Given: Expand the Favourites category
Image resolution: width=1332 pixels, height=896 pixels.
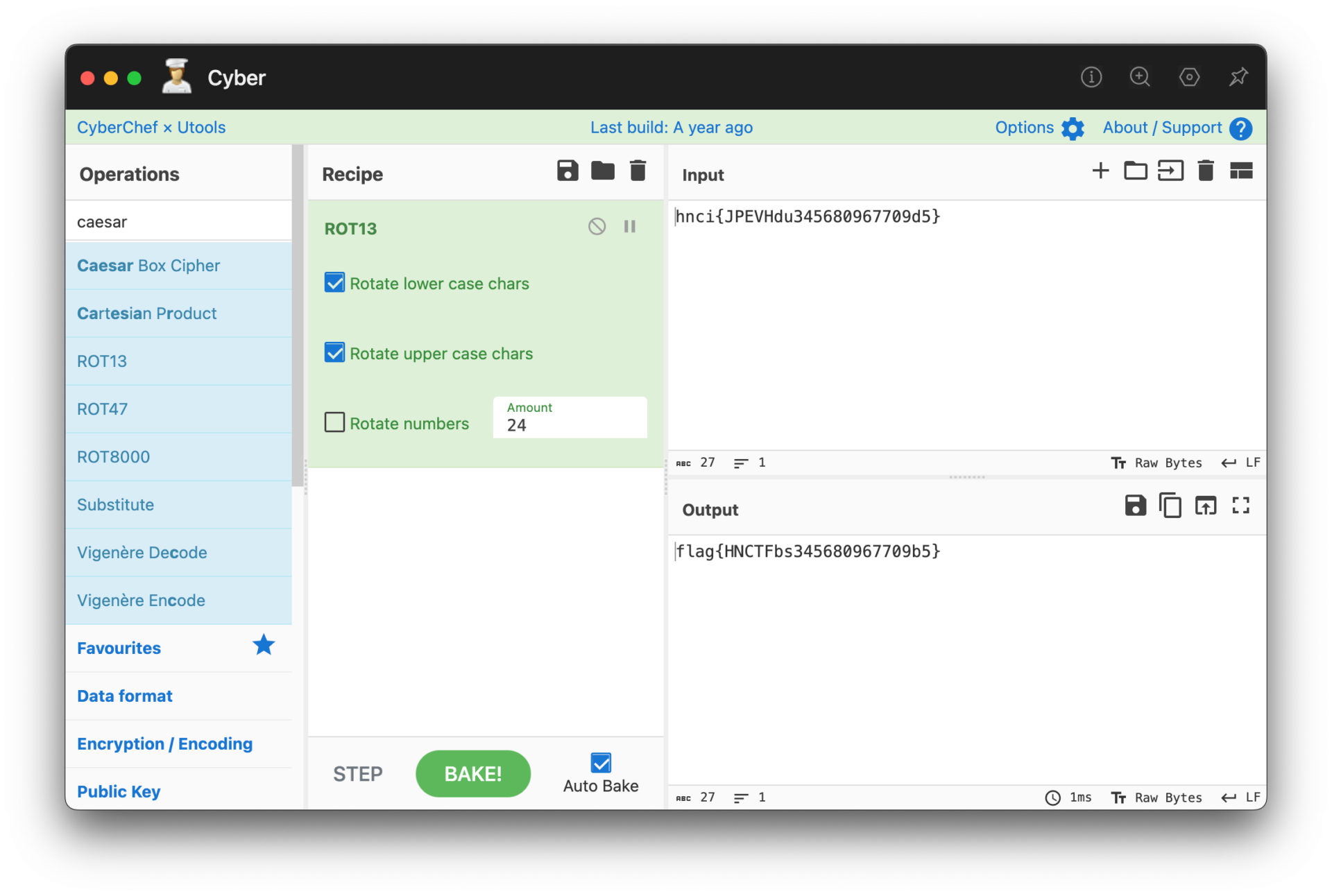Looking at the screenshot, I should pyautogui.click(x=178, y=648).
